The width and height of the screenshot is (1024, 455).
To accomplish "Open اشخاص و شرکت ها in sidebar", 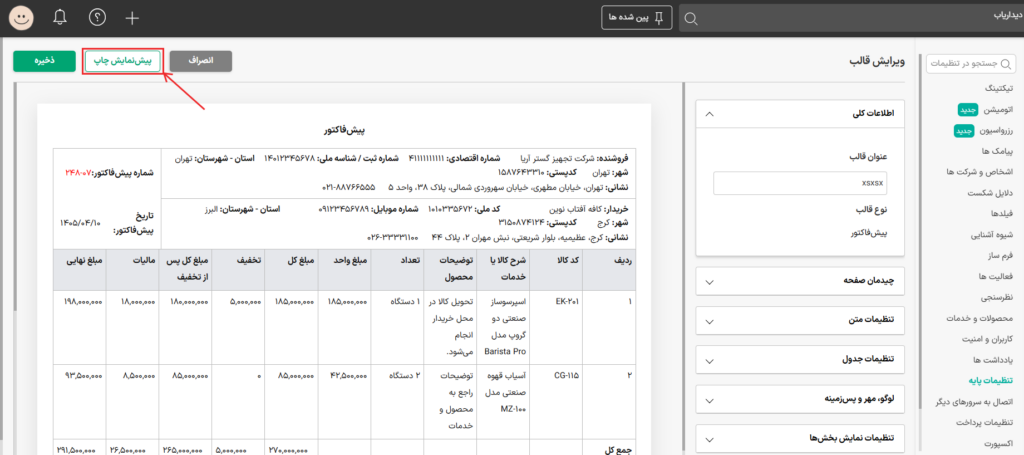I will 980,172.
